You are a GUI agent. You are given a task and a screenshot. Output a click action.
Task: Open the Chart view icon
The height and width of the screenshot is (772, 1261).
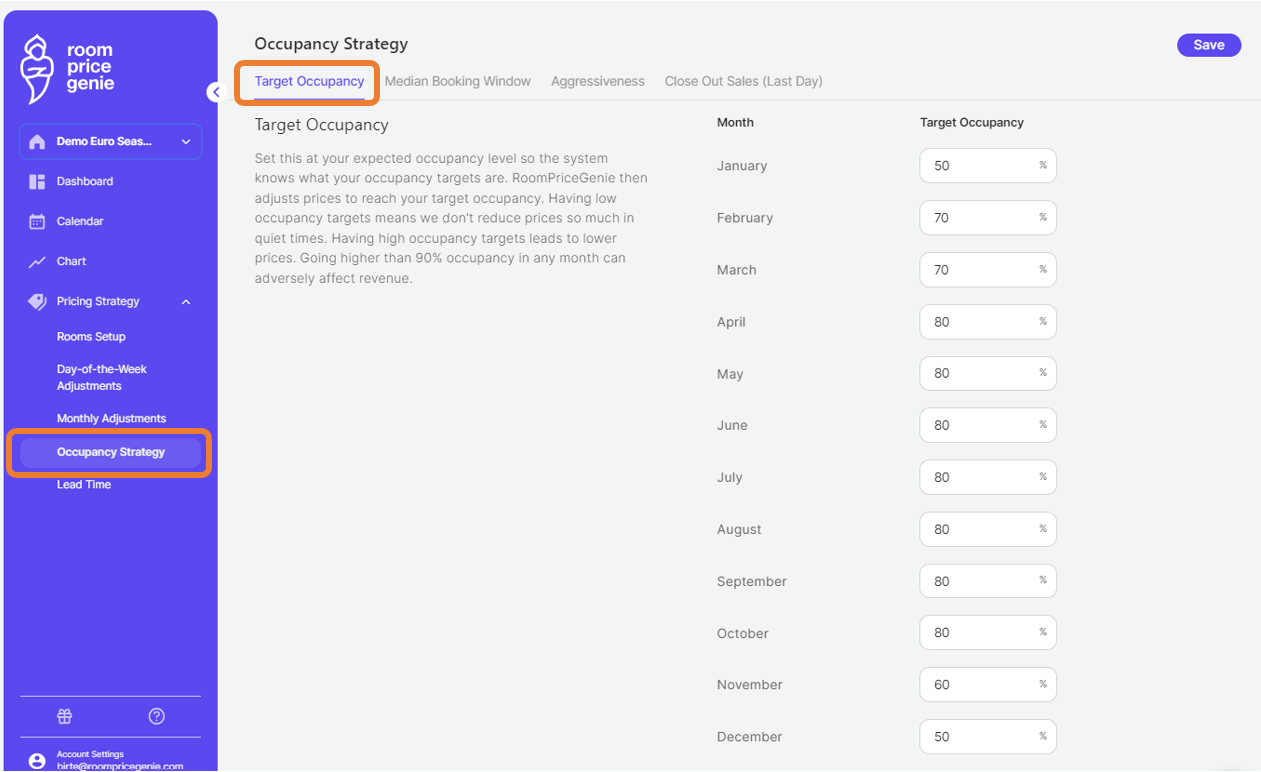[x=37, y=261]
